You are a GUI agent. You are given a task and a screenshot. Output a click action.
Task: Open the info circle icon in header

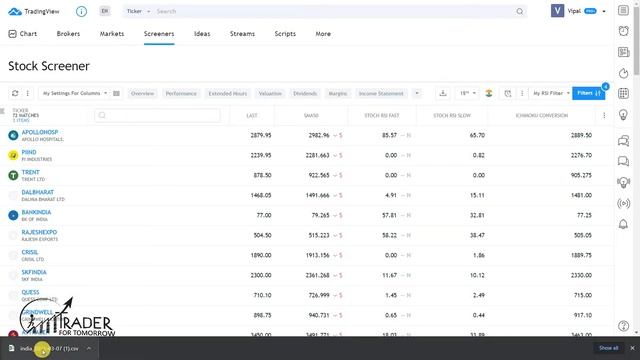81,11
